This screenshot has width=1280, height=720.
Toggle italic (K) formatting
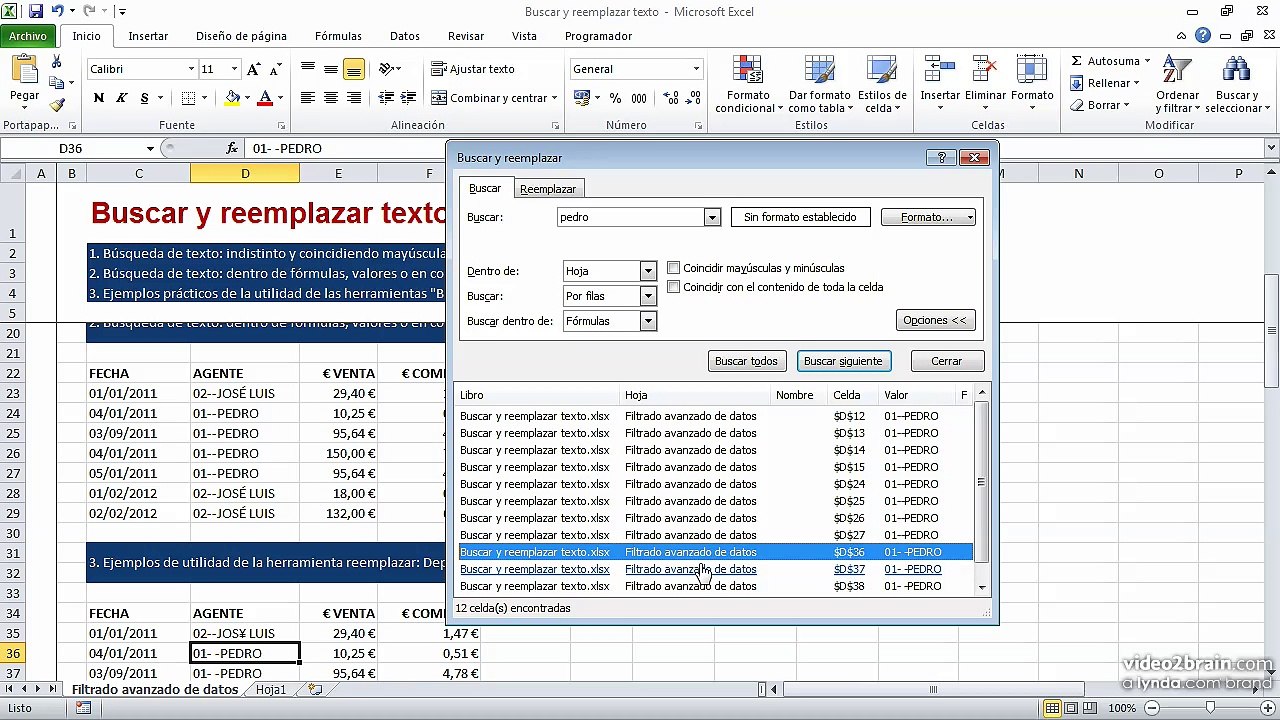click(121, 98)
